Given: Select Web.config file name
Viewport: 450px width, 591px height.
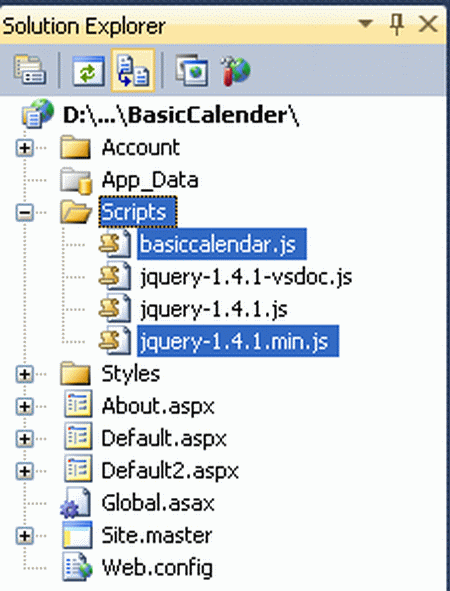Looking at the screenshot, I should click(157, 569).
